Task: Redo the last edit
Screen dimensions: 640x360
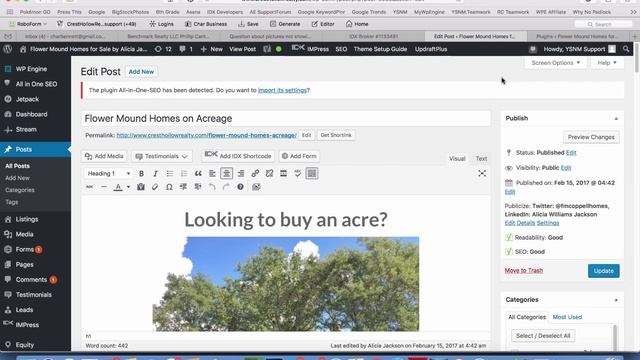Action: click(226, 187)
